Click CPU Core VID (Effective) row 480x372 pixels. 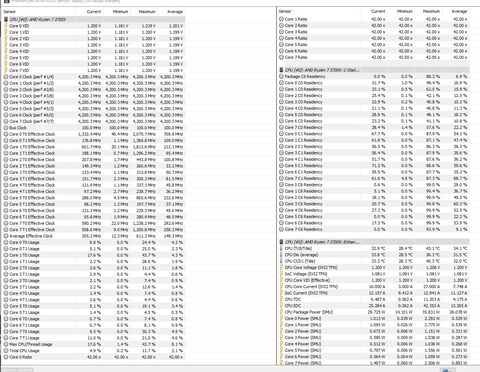374,280
